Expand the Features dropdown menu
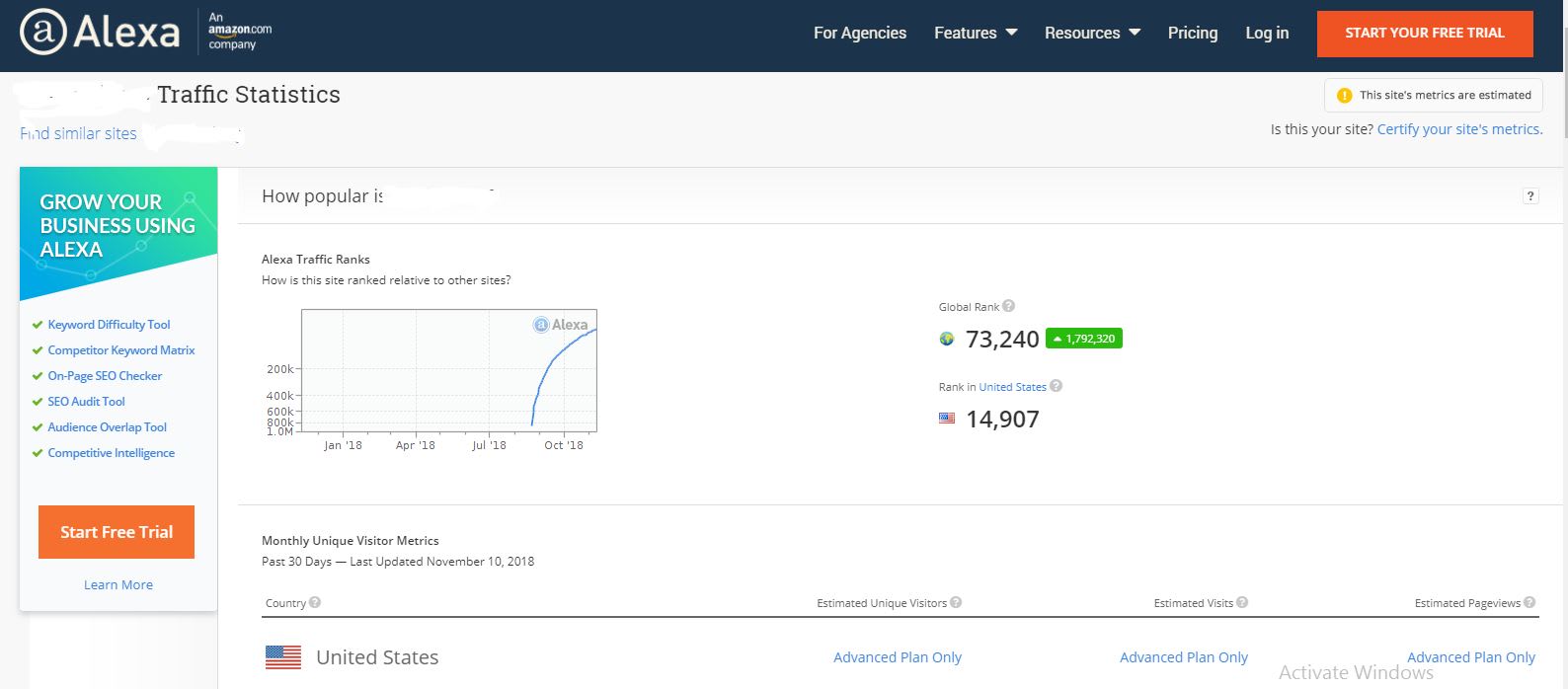Image resolution: width=1568 pixels, height=689 pixels. [x=976, y=33]
